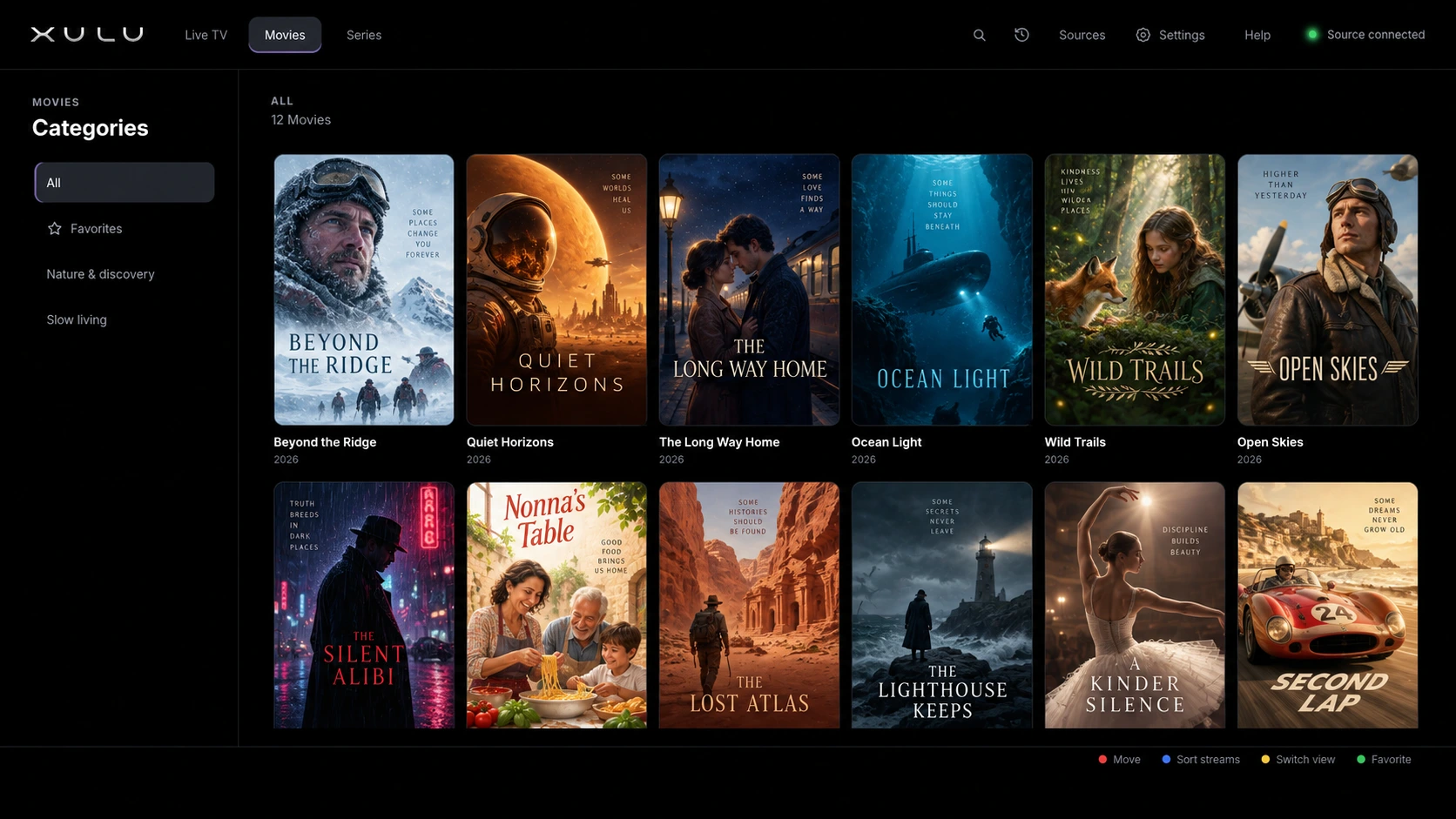1456x819 pixels.
Task: Click the Categories heading
Action: pyautogui.click(x=91, y=128)
